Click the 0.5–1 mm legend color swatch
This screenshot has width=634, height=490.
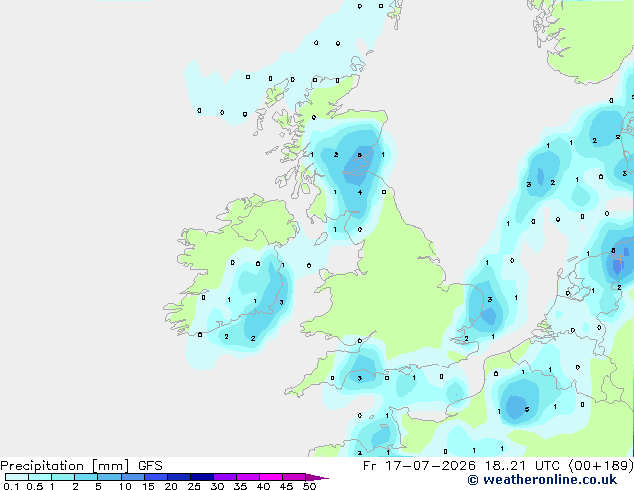pos(40,477)
